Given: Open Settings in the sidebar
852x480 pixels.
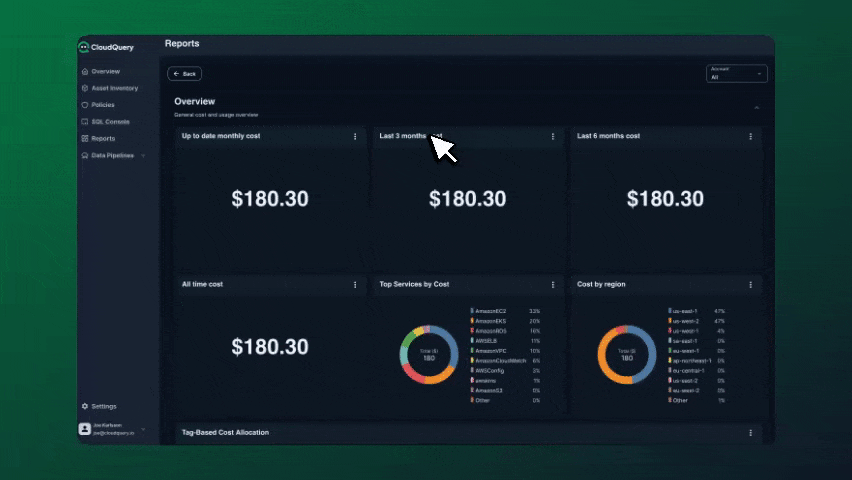Looking at the screenshot, I should click(x=103, y=406).
